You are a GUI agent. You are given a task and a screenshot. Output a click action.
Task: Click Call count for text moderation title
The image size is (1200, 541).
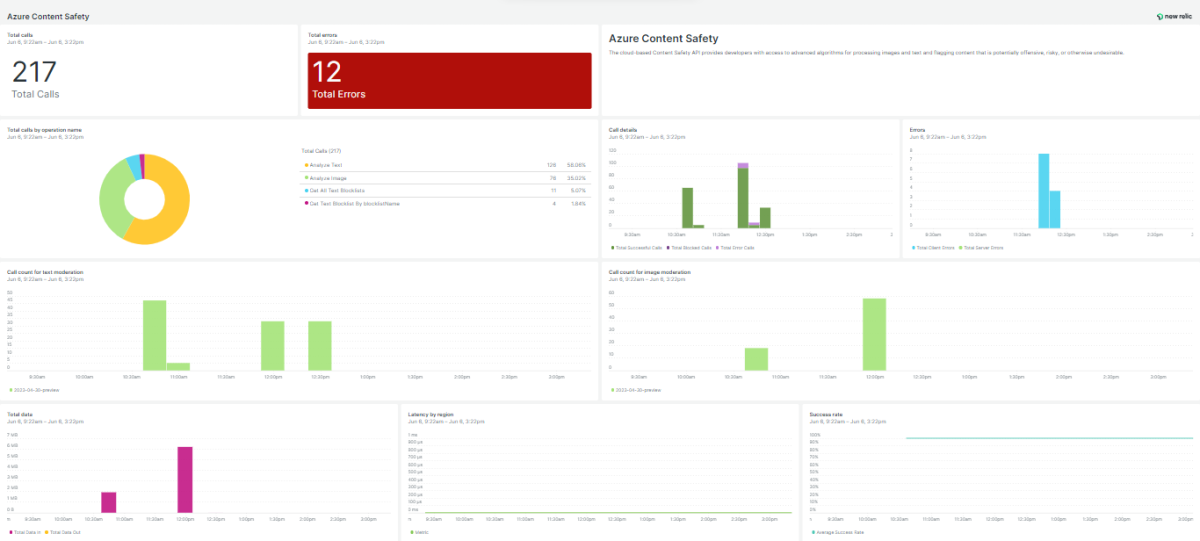coord(45,271)
